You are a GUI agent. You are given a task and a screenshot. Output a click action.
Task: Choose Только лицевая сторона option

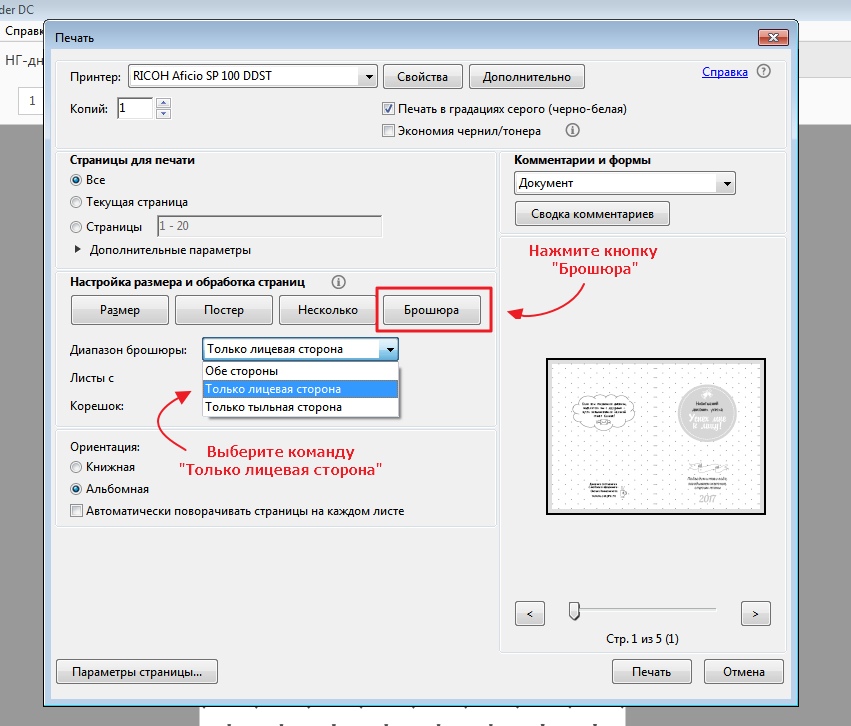(x=301, y=389)
